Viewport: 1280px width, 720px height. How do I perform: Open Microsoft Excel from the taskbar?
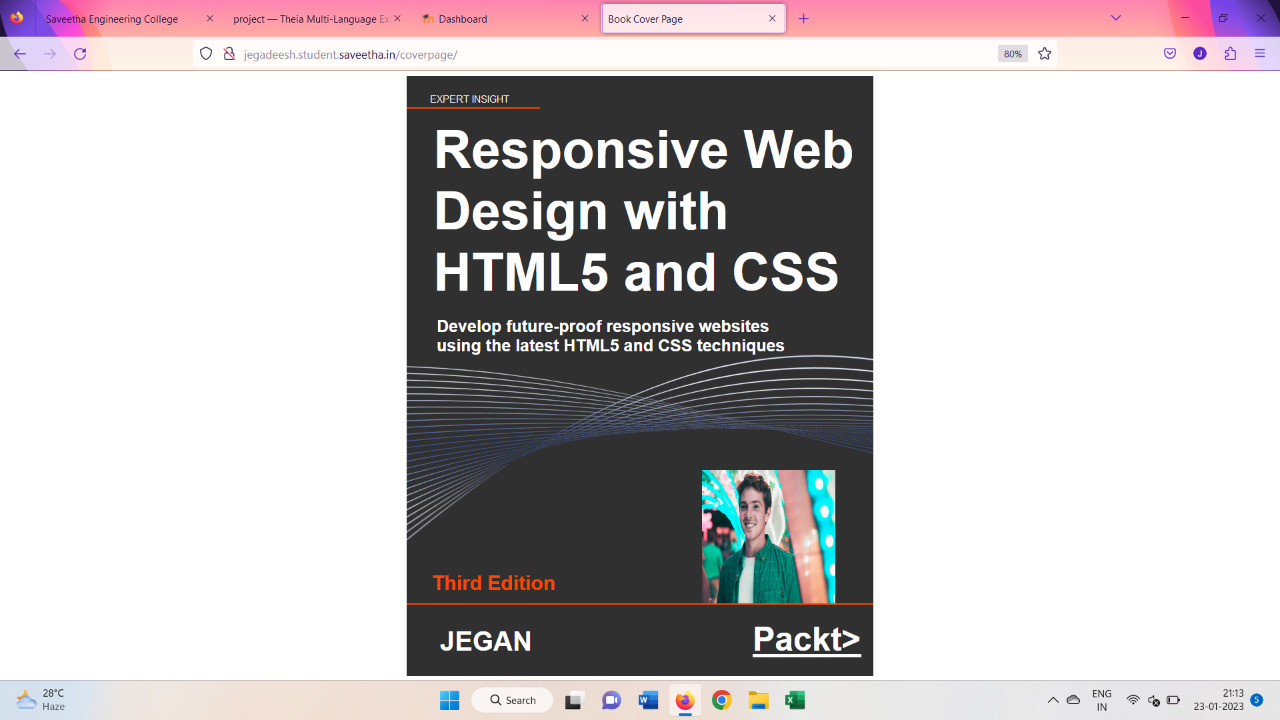(795, 700)
